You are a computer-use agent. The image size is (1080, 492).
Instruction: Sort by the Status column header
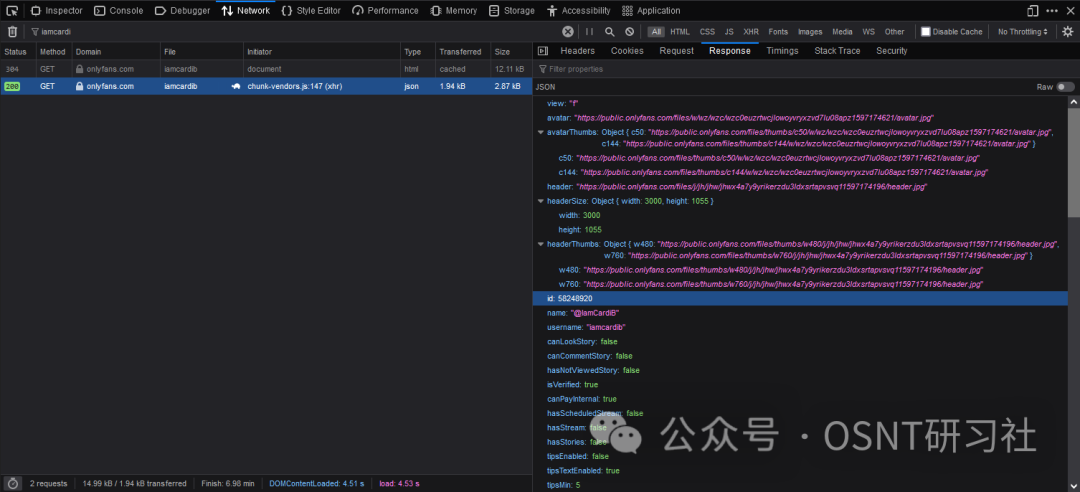click(18, 52)
